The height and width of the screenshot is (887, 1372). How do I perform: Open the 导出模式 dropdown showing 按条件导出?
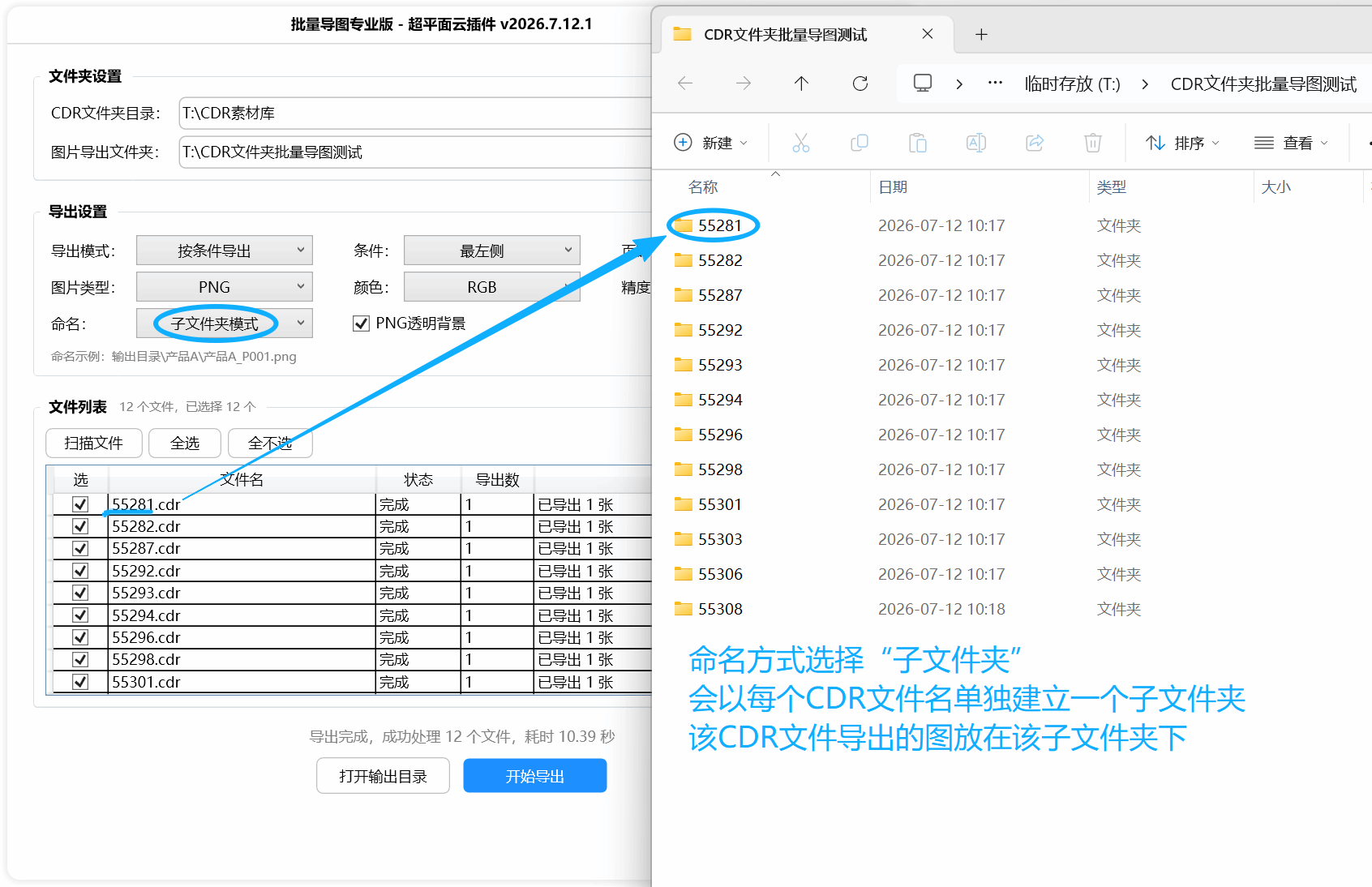(x=225, y=251)
